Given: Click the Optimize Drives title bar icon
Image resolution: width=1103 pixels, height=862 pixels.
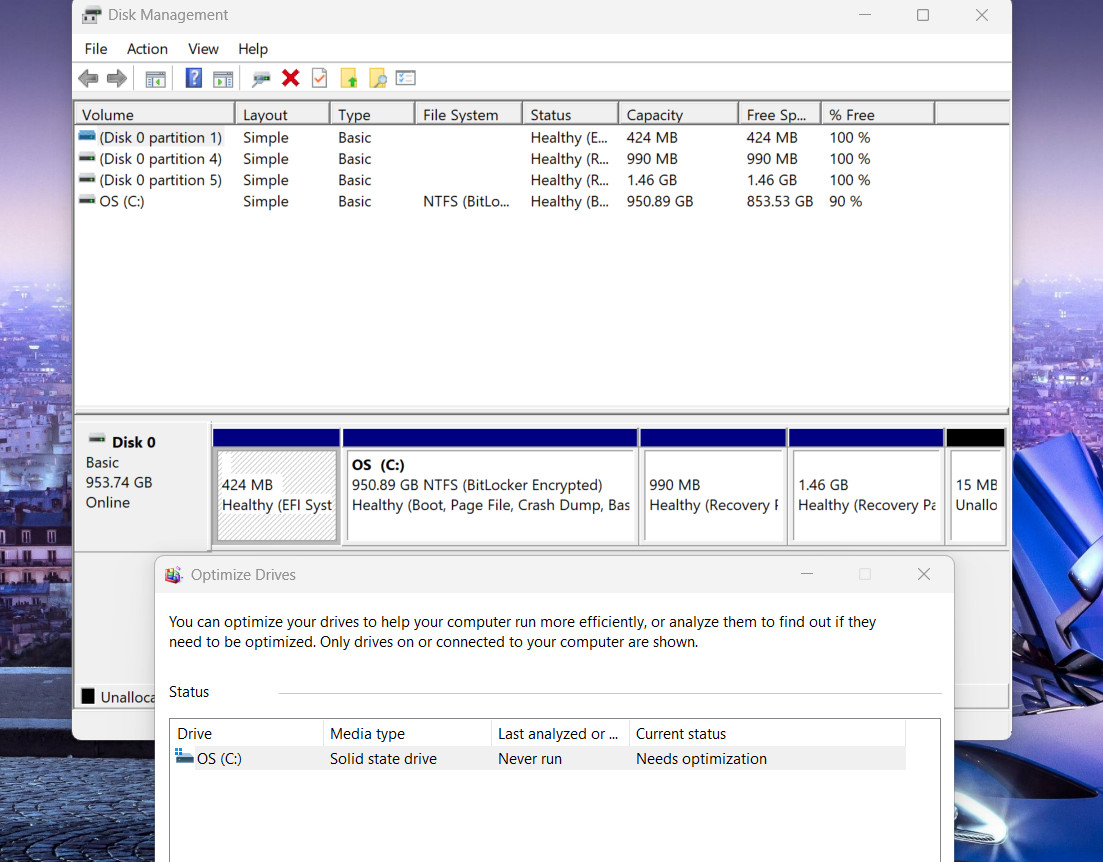Looking at the screenshot, I should coord(173,575).
